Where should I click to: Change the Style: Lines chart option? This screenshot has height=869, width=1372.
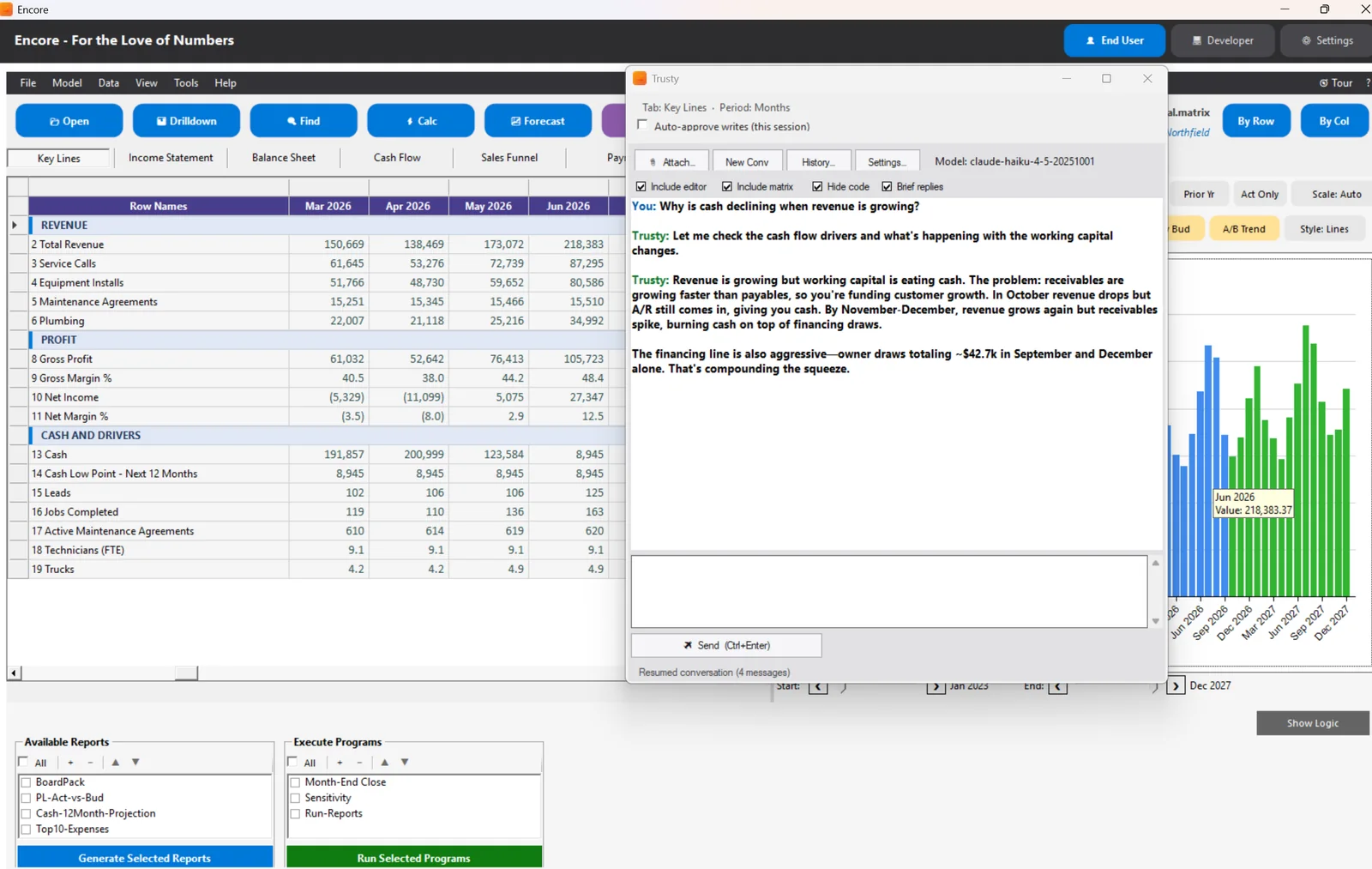(1323, 229)
